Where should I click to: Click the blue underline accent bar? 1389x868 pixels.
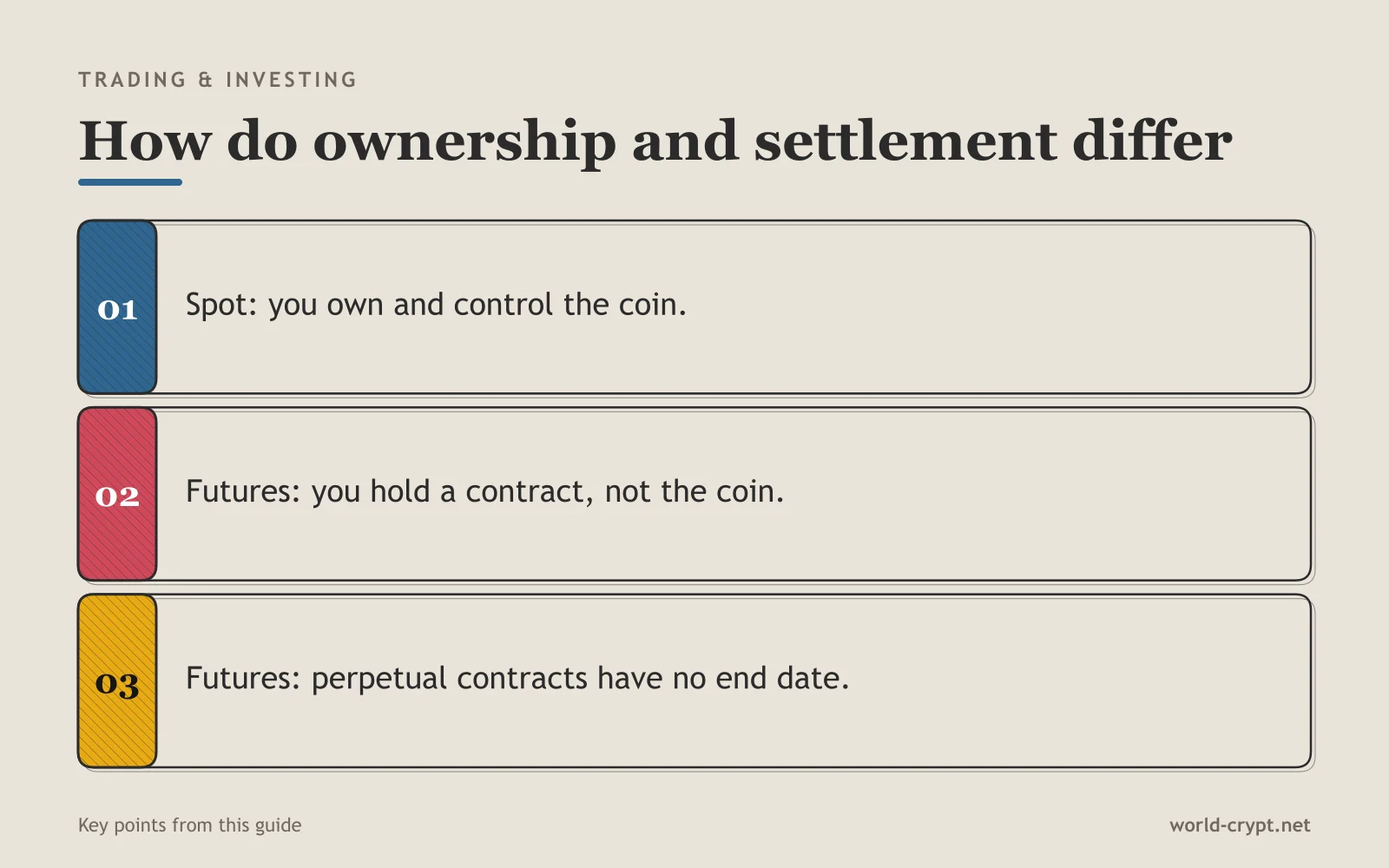click(x=130, y=182)
